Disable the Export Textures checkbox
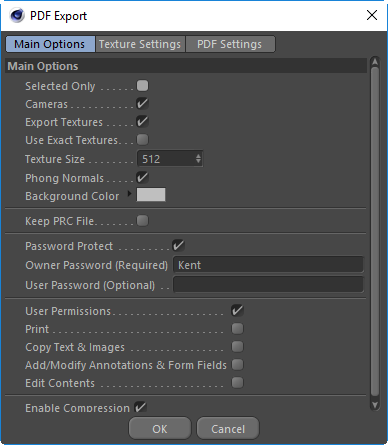Viewport: 388px width, 445px height. pos(142,122)
